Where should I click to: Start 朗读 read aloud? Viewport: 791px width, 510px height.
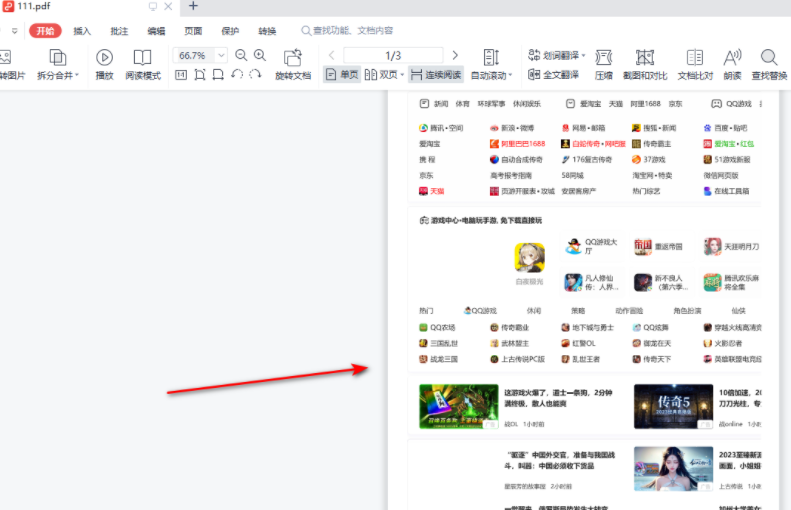click(x=732, y=65)
